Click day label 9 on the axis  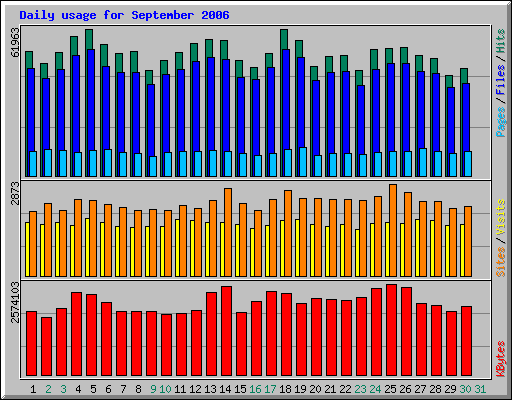(x=153, y=389)
